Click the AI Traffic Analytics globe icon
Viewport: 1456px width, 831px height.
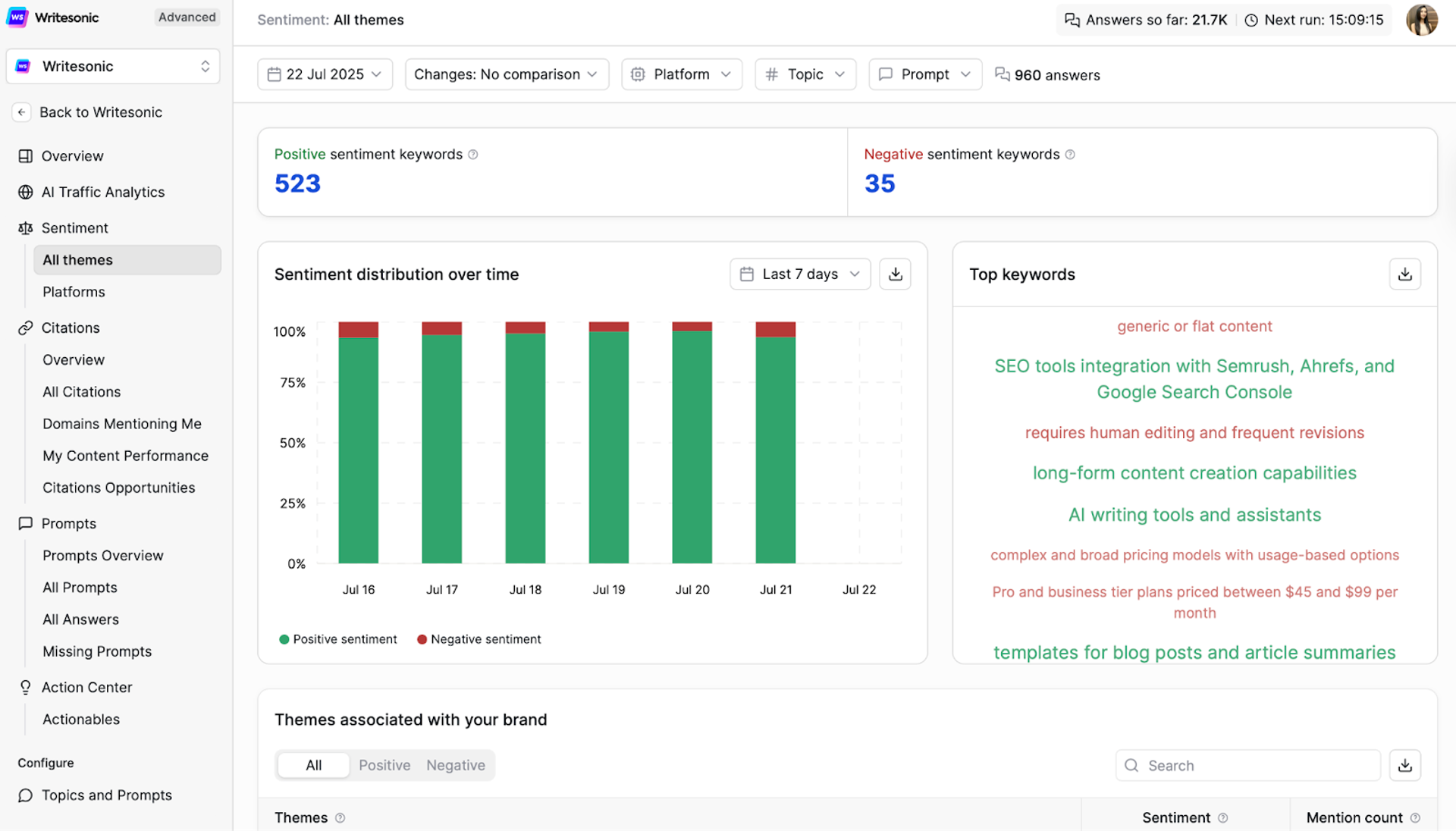[25, 193]
